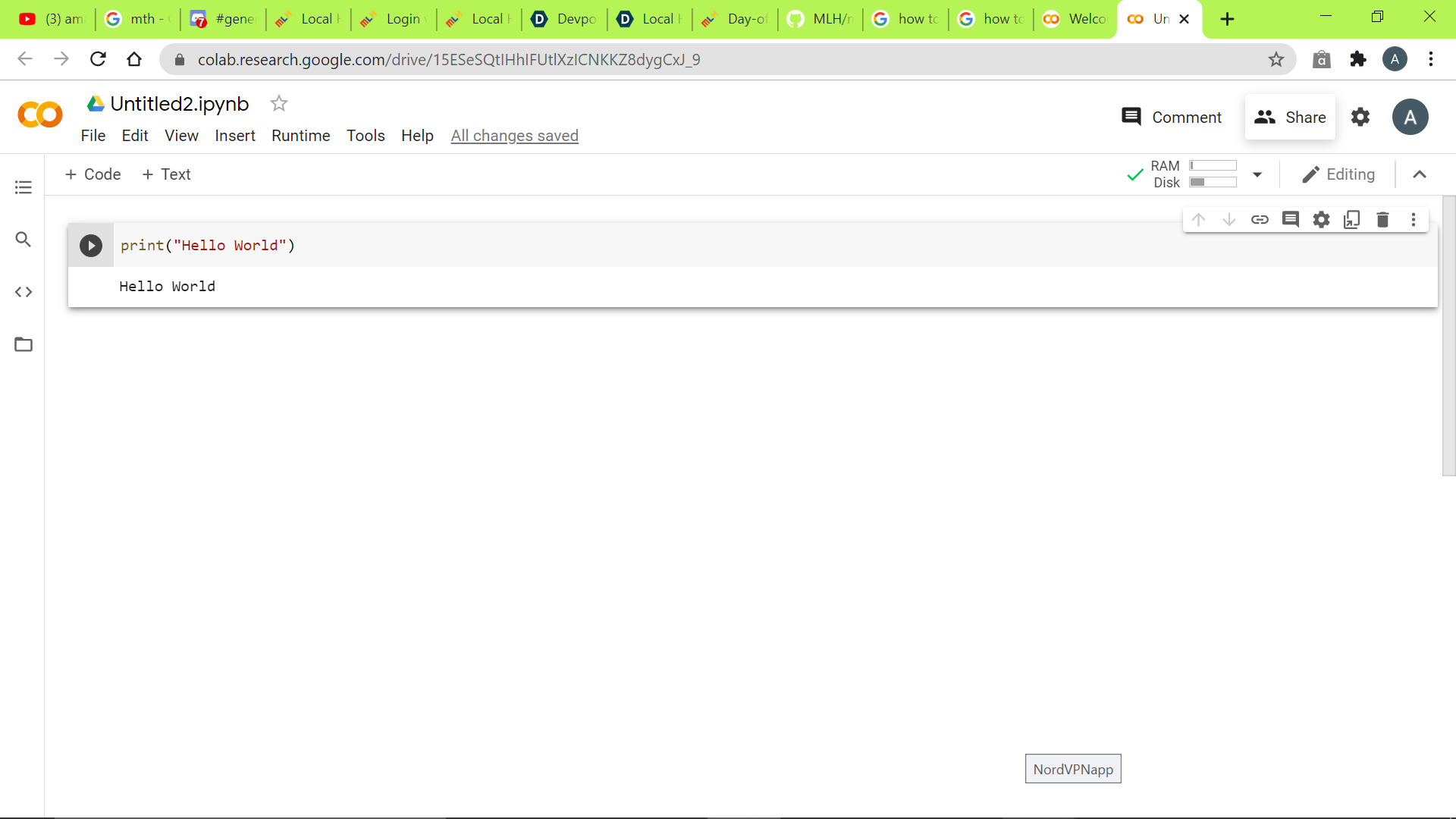Viewport: 1456px width, 819px height.
Task: Click the RAM usage bar
Action: pyautogui.click(x=1213, y=165)
